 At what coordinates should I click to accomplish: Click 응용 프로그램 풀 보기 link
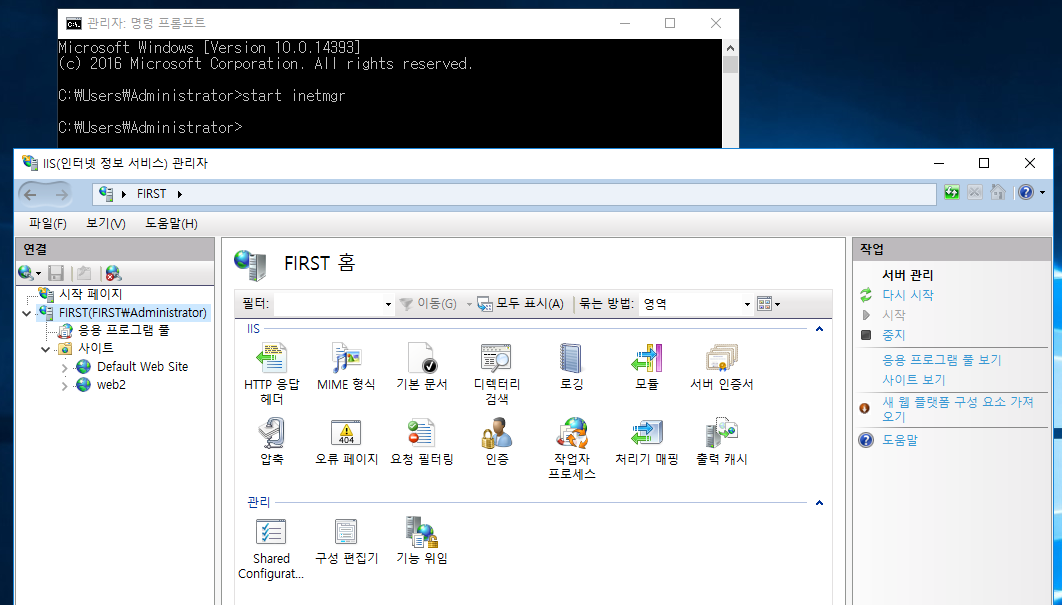(x=941, y=360)
